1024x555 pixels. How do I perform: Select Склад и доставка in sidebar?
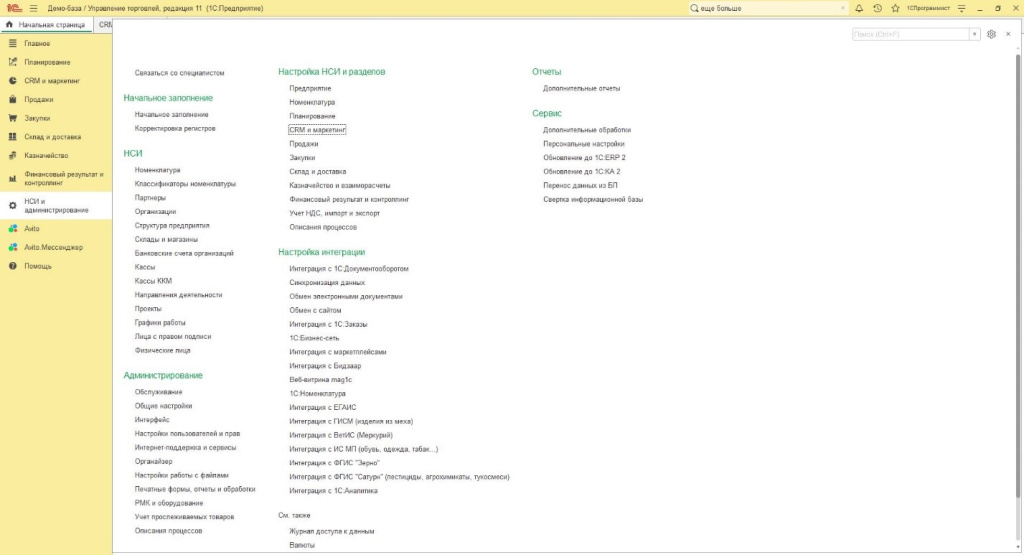(52, 136)
